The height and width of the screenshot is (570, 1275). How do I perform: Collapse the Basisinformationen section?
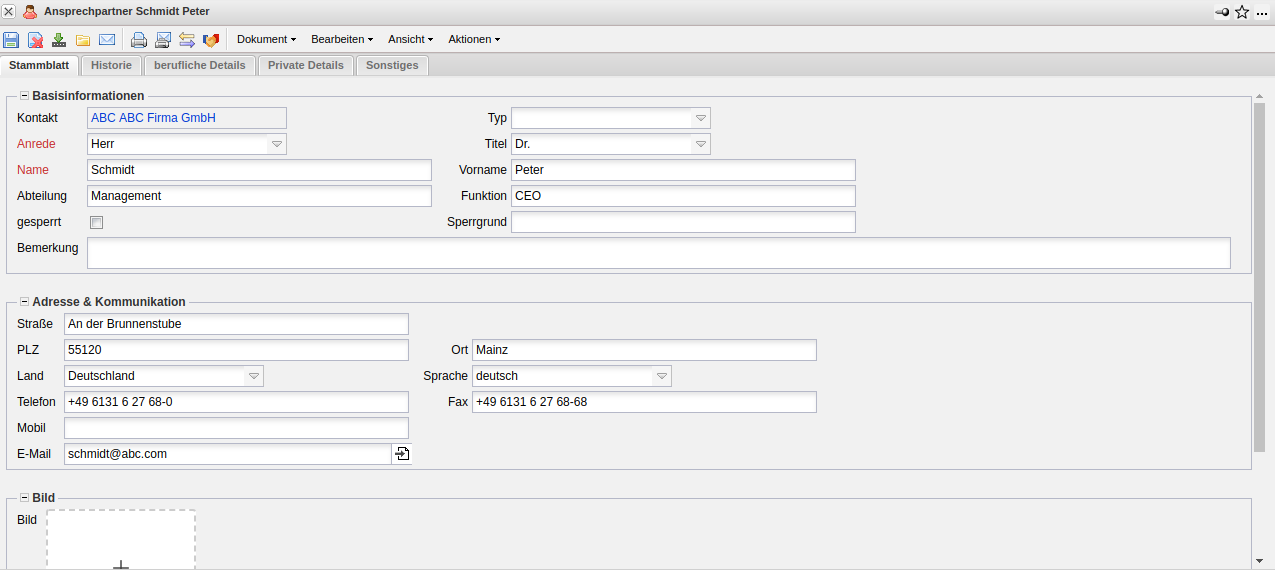[x=24, y=96]
